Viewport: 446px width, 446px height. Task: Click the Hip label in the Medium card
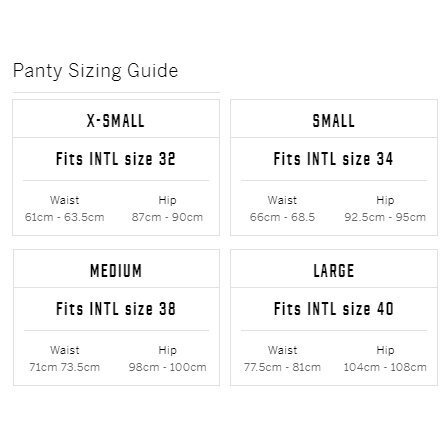pyautogui.click(x=167, y=350)
